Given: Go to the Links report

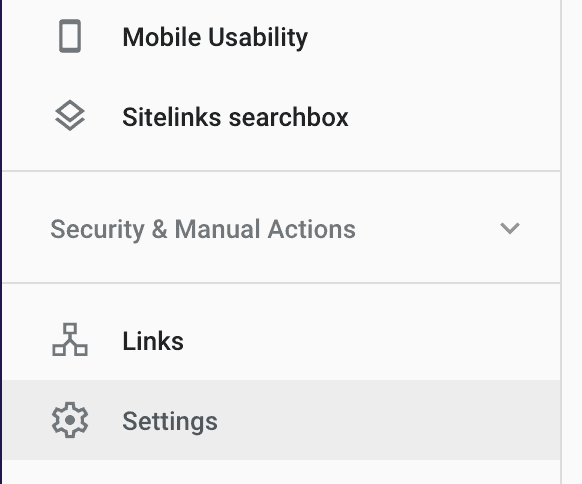Looking at the screenshot, I should [281, 340].
